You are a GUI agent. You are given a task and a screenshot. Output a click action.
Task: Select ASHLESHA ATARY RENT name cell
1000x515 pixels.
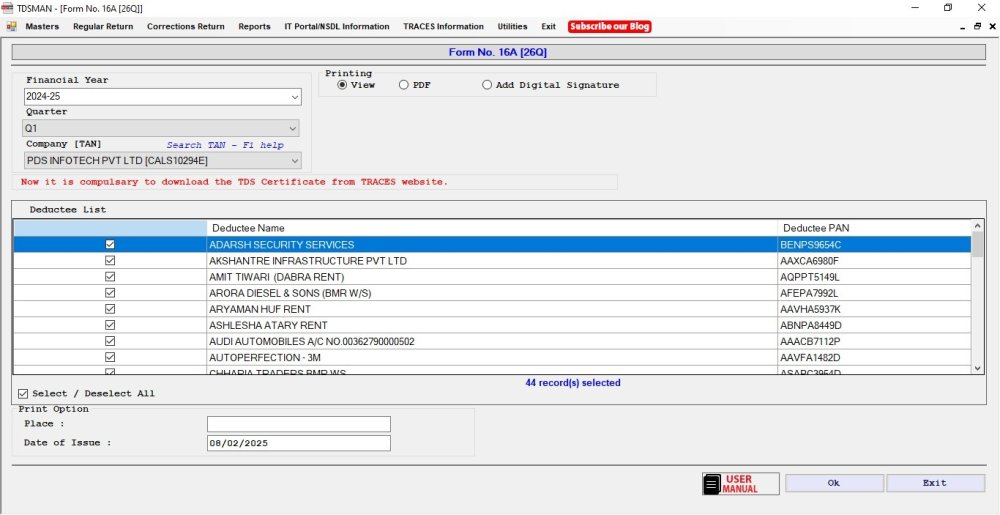tap(492, 325)
